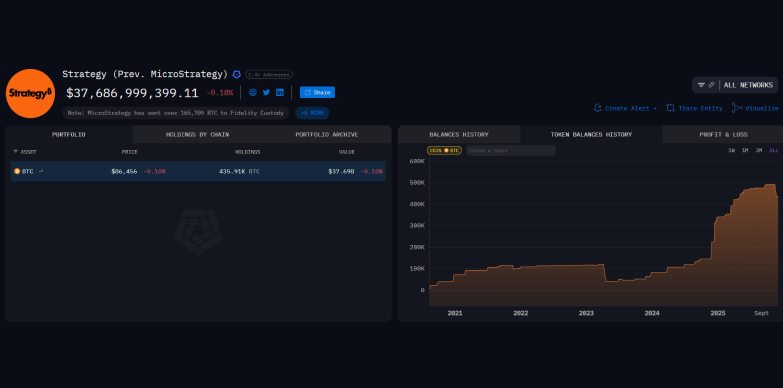Click the COIN BTC token chip
Viewport: 783px width, 388px height.
[444, 150]
